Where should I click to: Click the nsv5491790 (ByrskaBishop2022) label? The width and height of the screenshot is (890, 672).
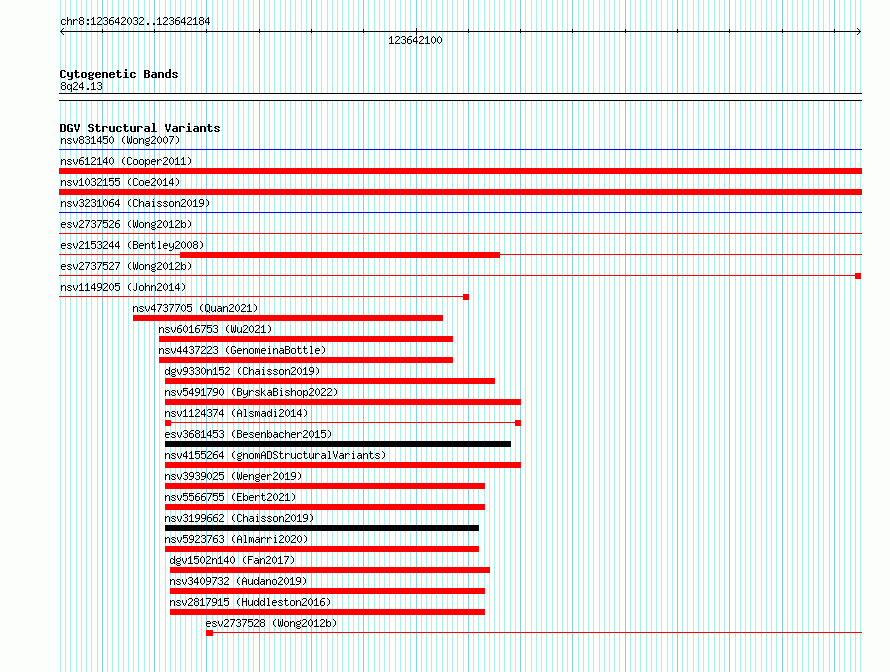(251, 392)
